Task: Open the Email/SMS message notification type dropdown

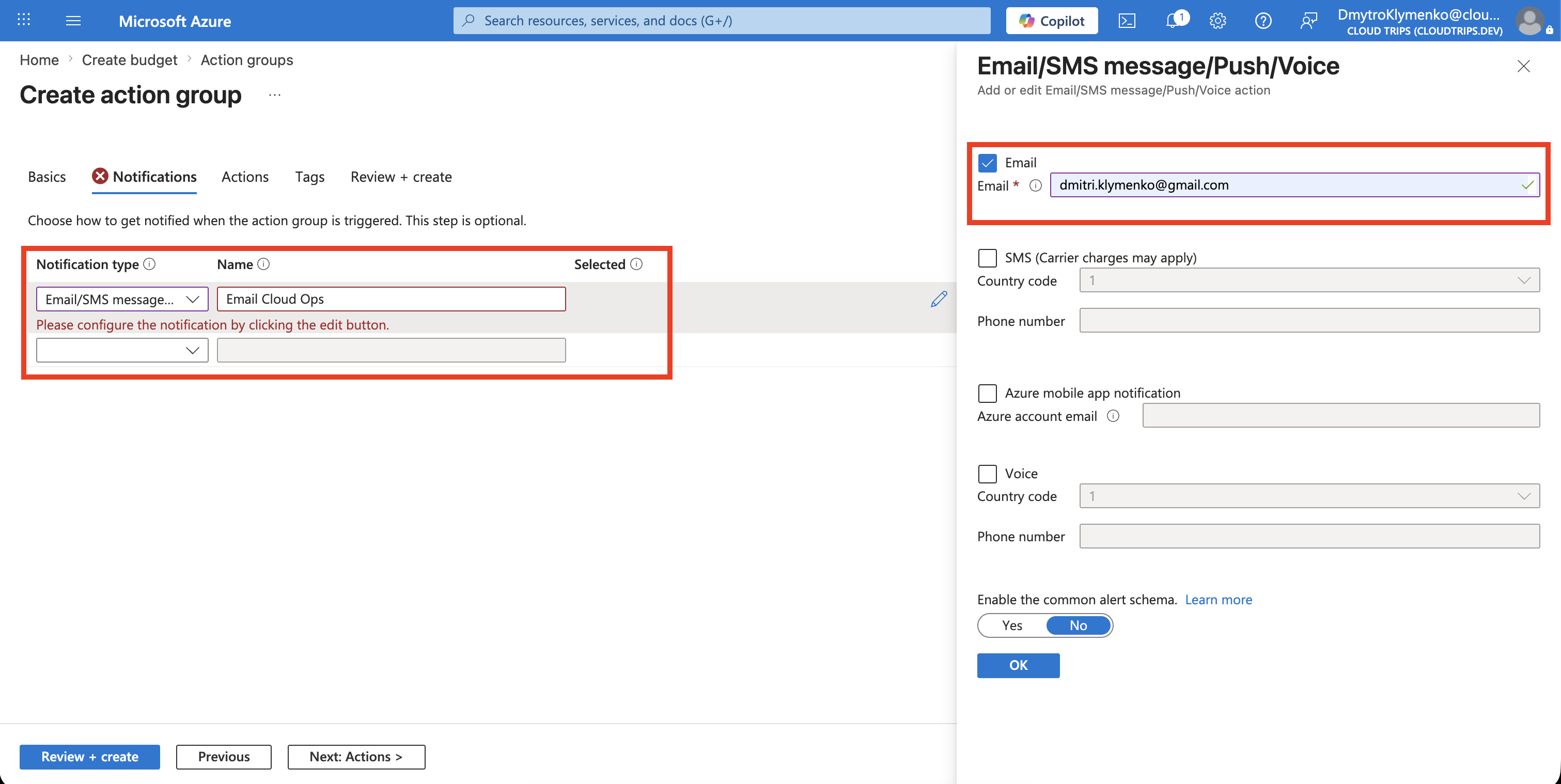Action: (x=122, y=299)
